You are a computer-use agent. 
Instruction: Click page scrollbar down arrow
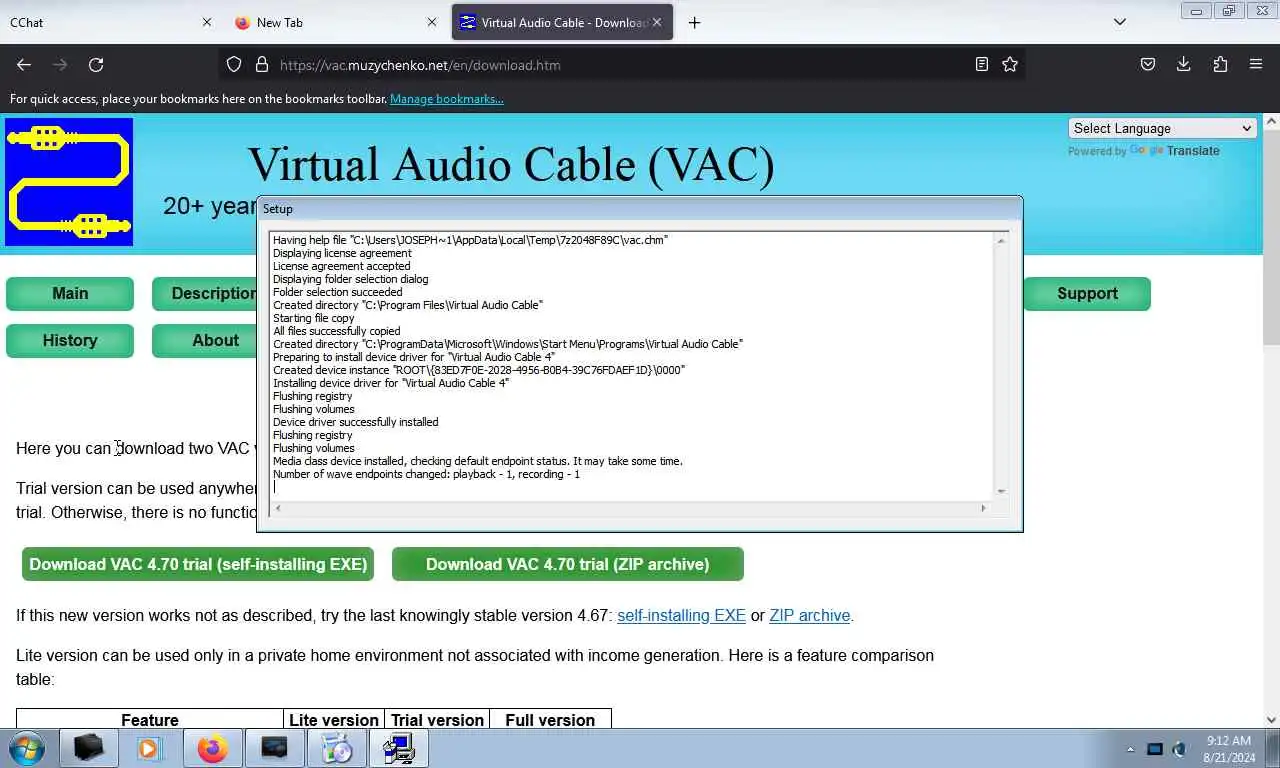pyautogui.click(x=1271, y=719)
